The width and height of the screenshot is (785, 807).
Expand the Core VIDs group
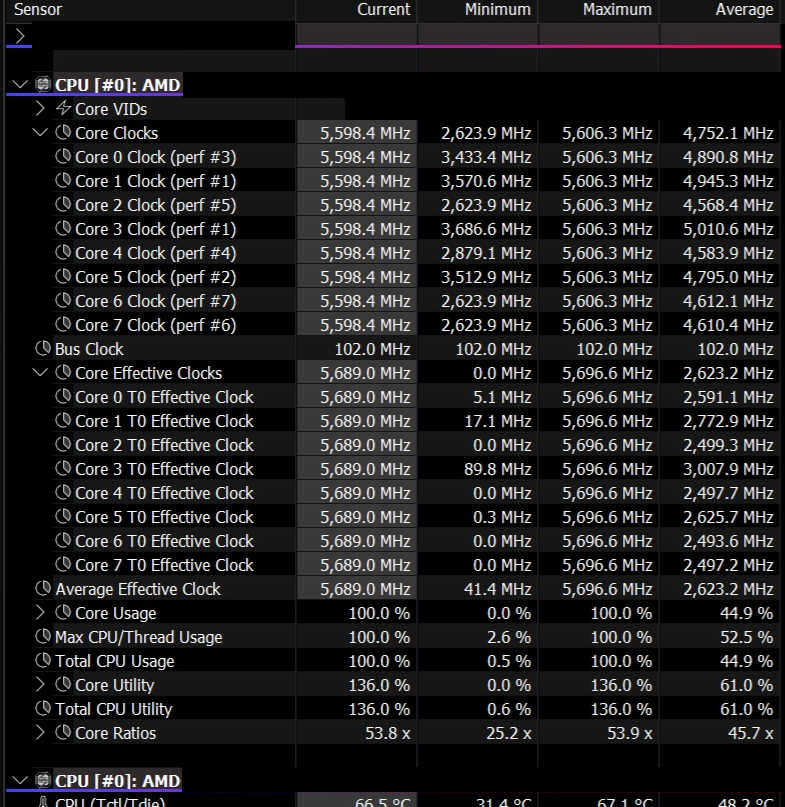tap(40, 109)
